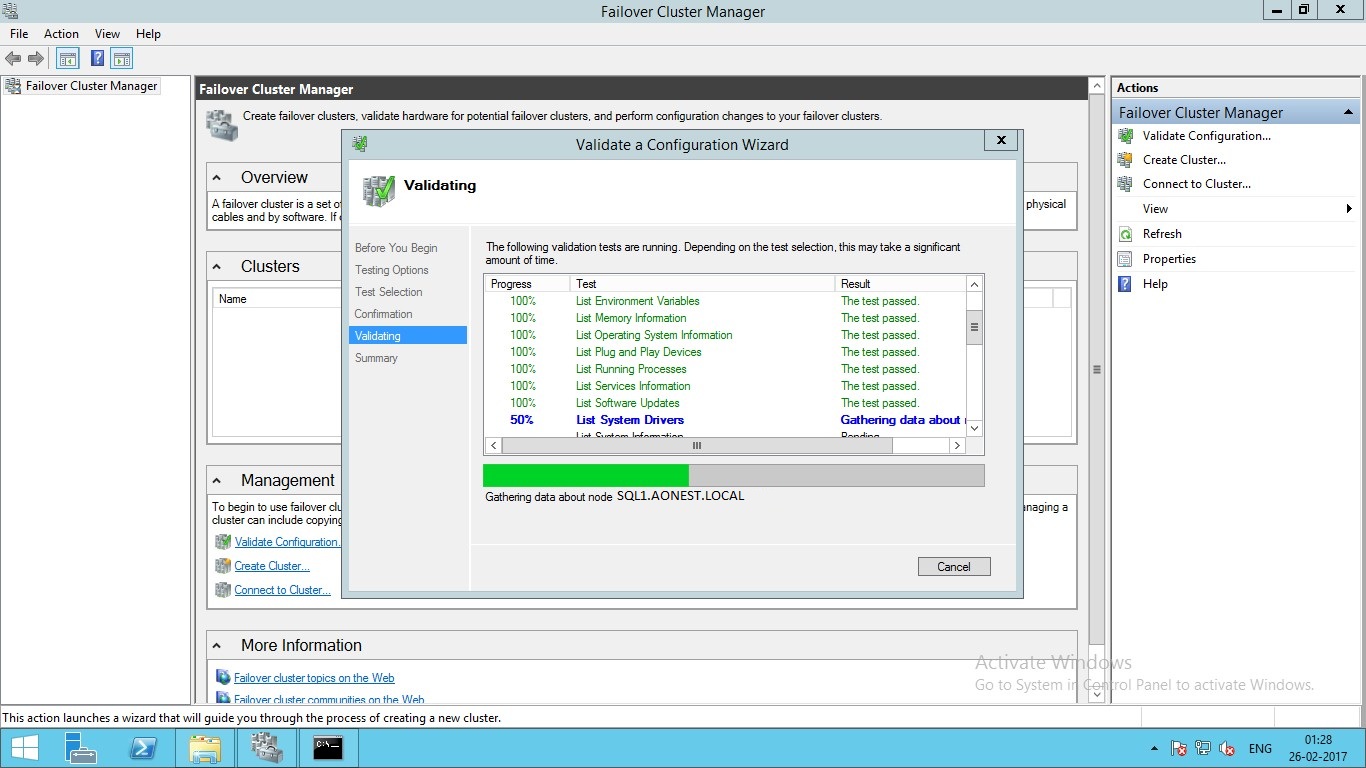
Task: Click the Validate Configuration link under Management
Action: tap(287, 542)
